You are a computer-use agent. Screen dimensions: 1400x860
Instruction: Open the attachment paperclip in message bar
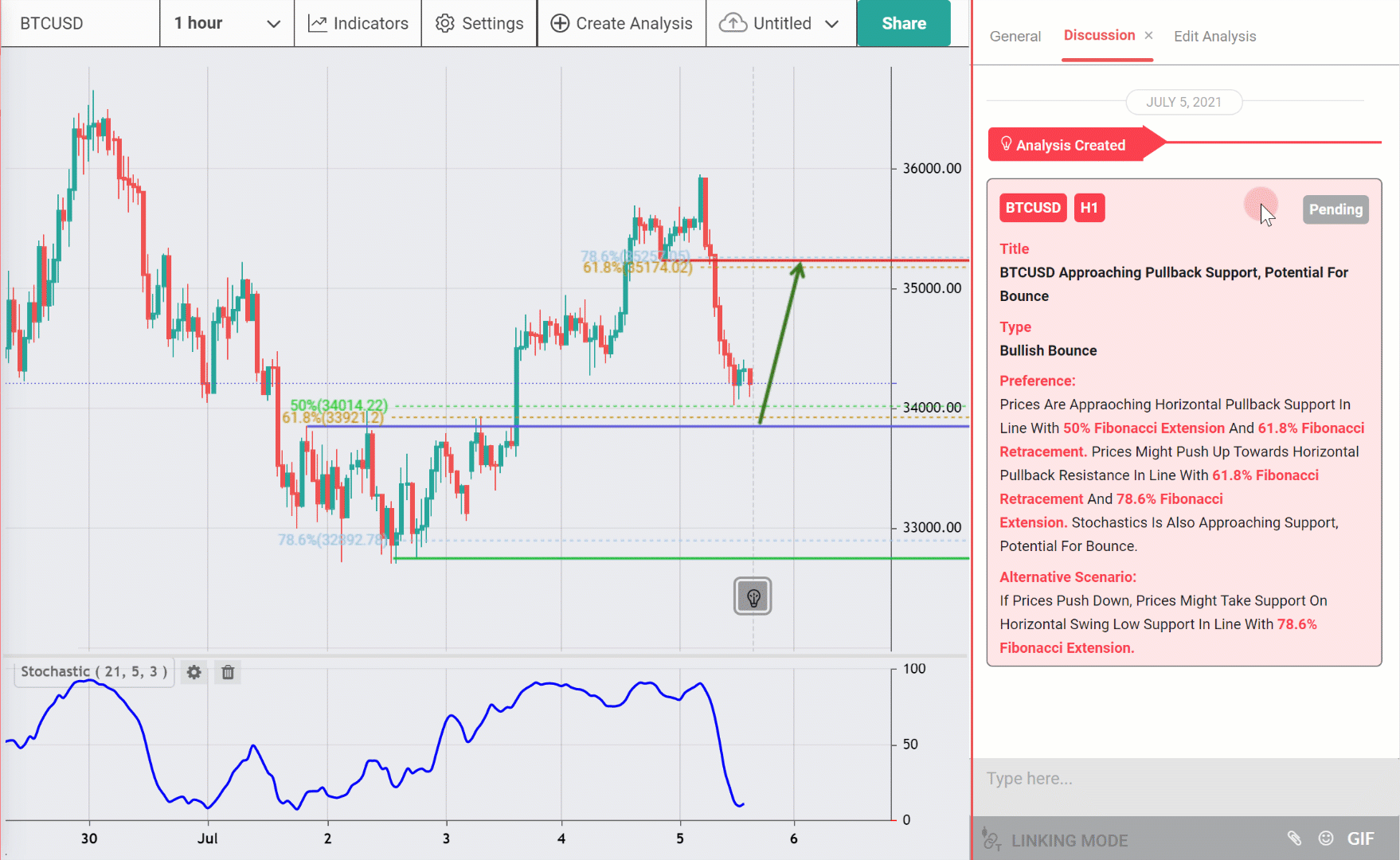click(x=1294, y=838)
